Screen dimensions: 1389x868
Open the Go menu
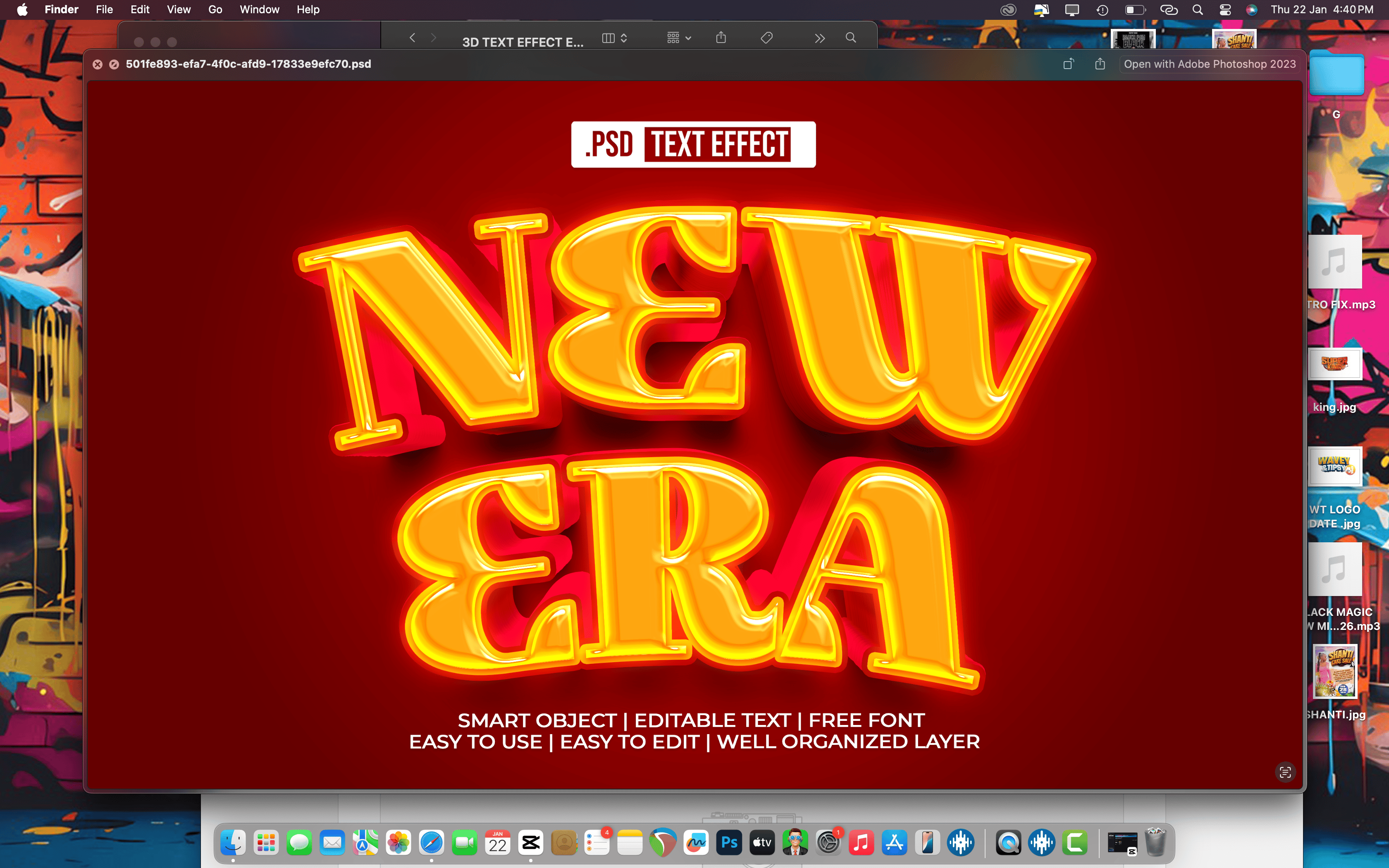(x=215, y=10)
